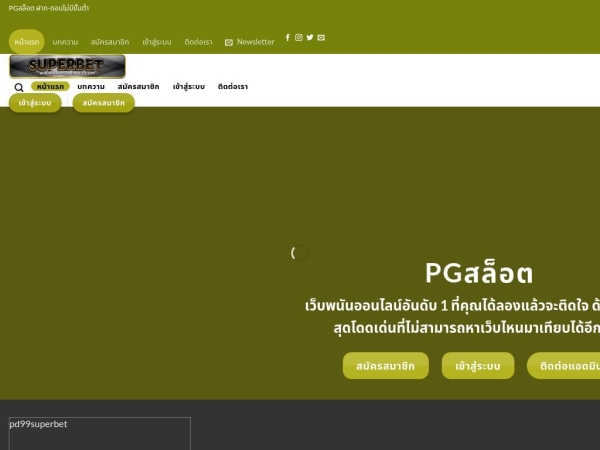600x450 pixels.
Task: Click the PGสล็อต ฝาก-ถอน tagline text
Action: point(49,8)
